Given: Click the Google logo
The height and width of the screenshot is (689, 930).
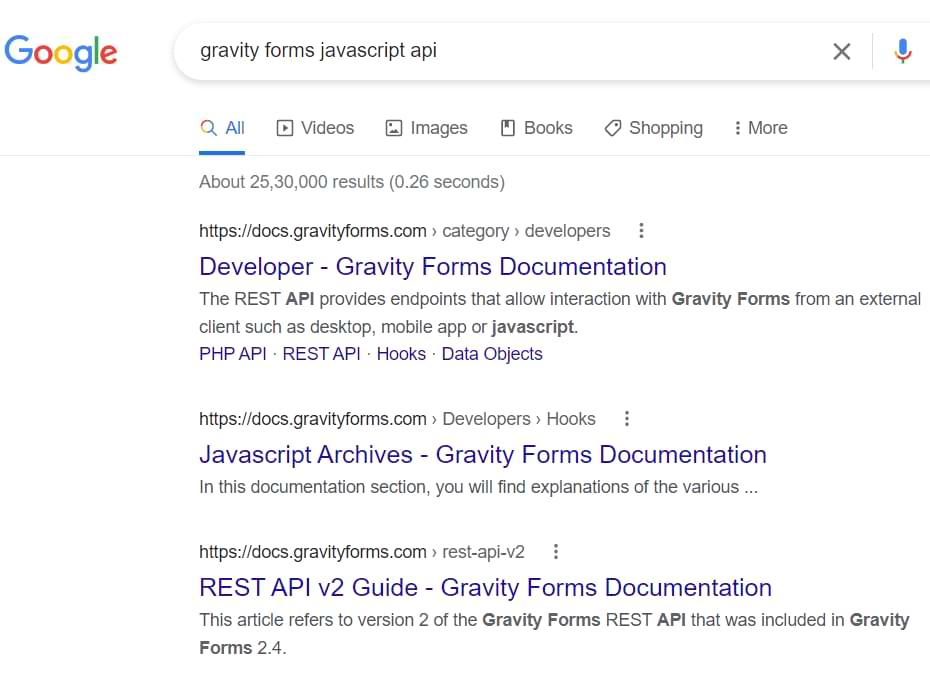Looking at the screenshot, I should (61, 51).
